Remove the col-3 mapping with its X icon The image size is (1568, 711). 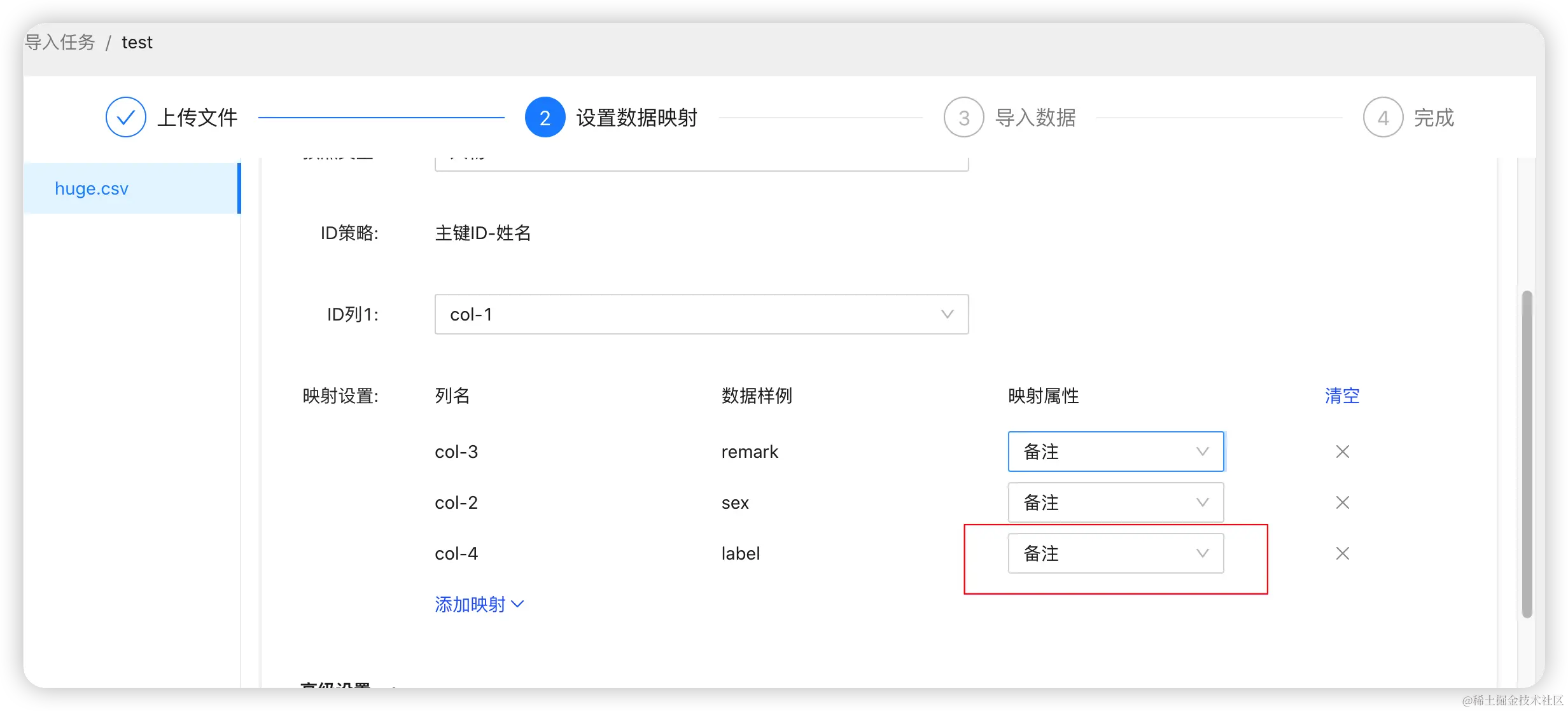pos(1343,452)
